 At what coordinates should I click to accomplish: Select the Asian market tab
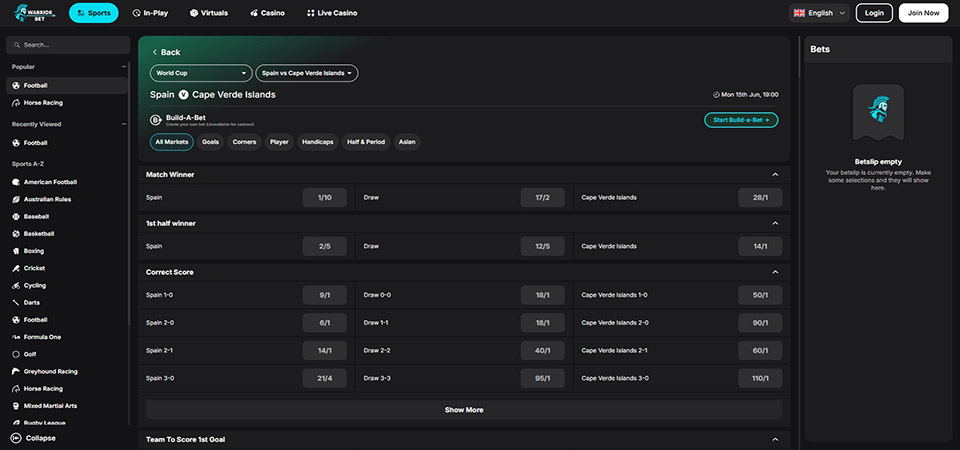(407, 142)
